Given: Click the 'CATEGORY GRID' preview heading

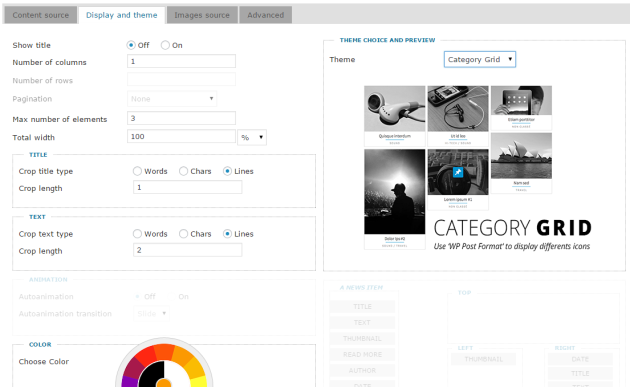Looking at the screenshot, I should click(x=513, y=228).
